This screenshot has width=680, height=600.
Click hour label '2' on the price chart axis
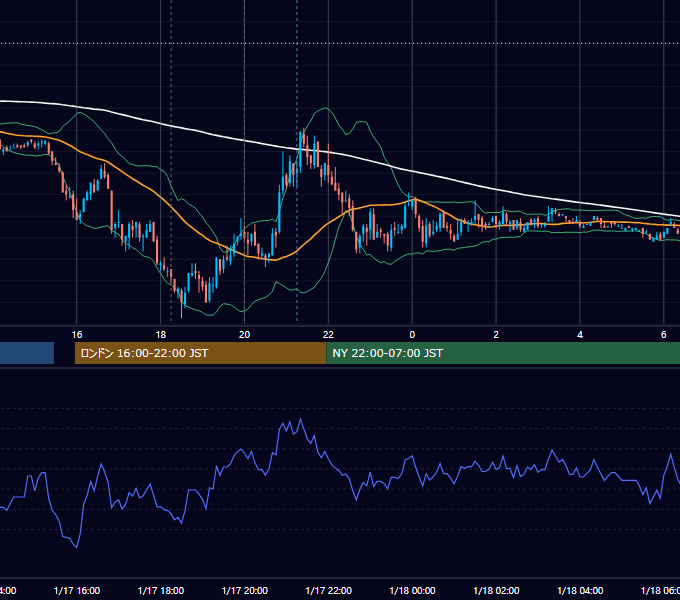pyautogui.click(x=496, y=335)
